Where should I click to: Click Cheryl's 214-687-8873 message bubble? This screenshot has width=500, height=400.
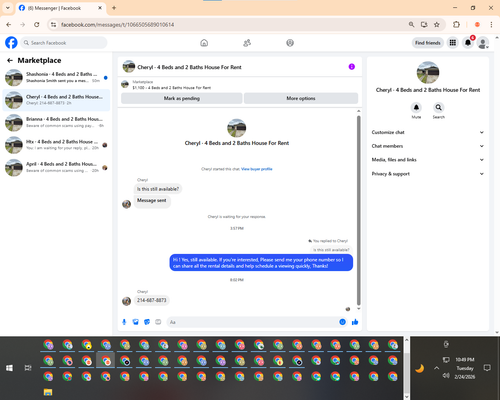pyautogui.click(x=152, y=300)
